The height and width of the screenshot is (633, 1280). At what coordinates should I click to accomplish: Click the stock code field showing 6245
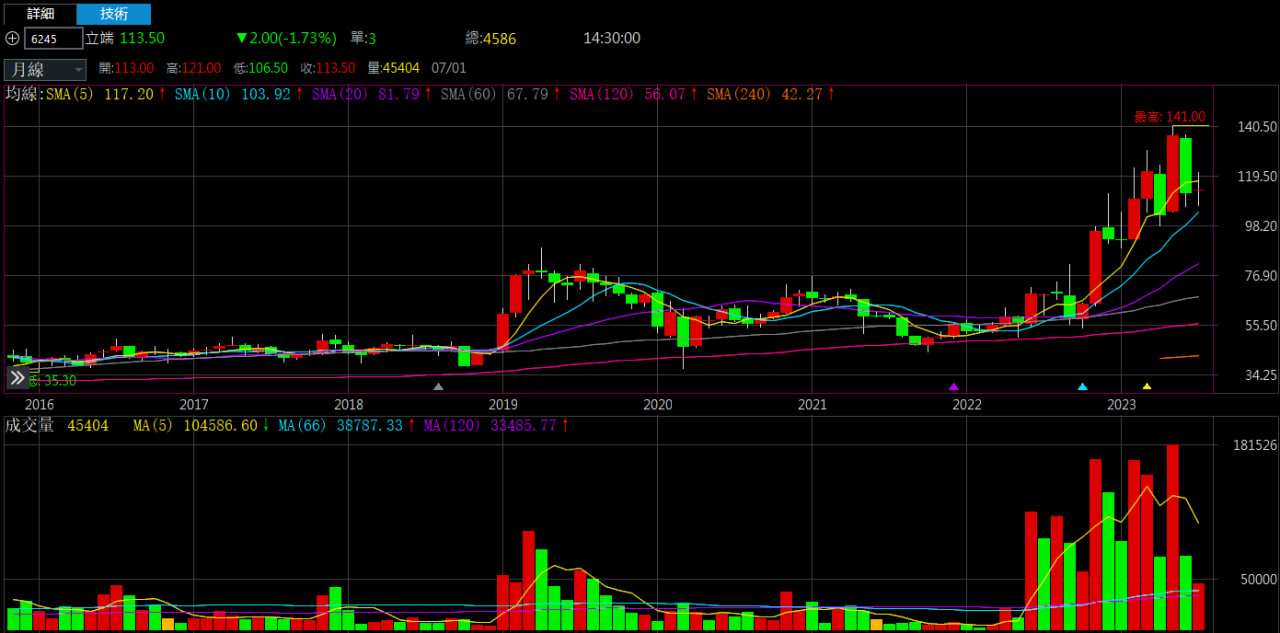[53, 39]
